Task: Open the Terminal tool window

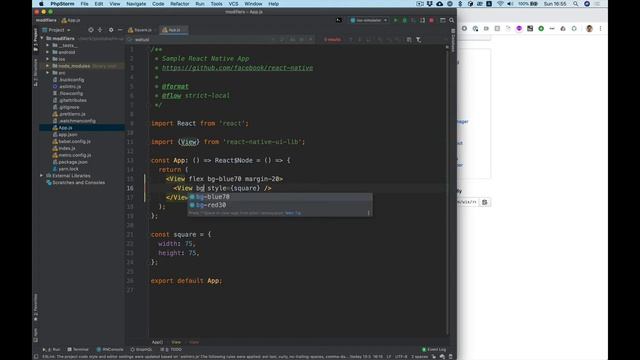Action: (78, 349)
